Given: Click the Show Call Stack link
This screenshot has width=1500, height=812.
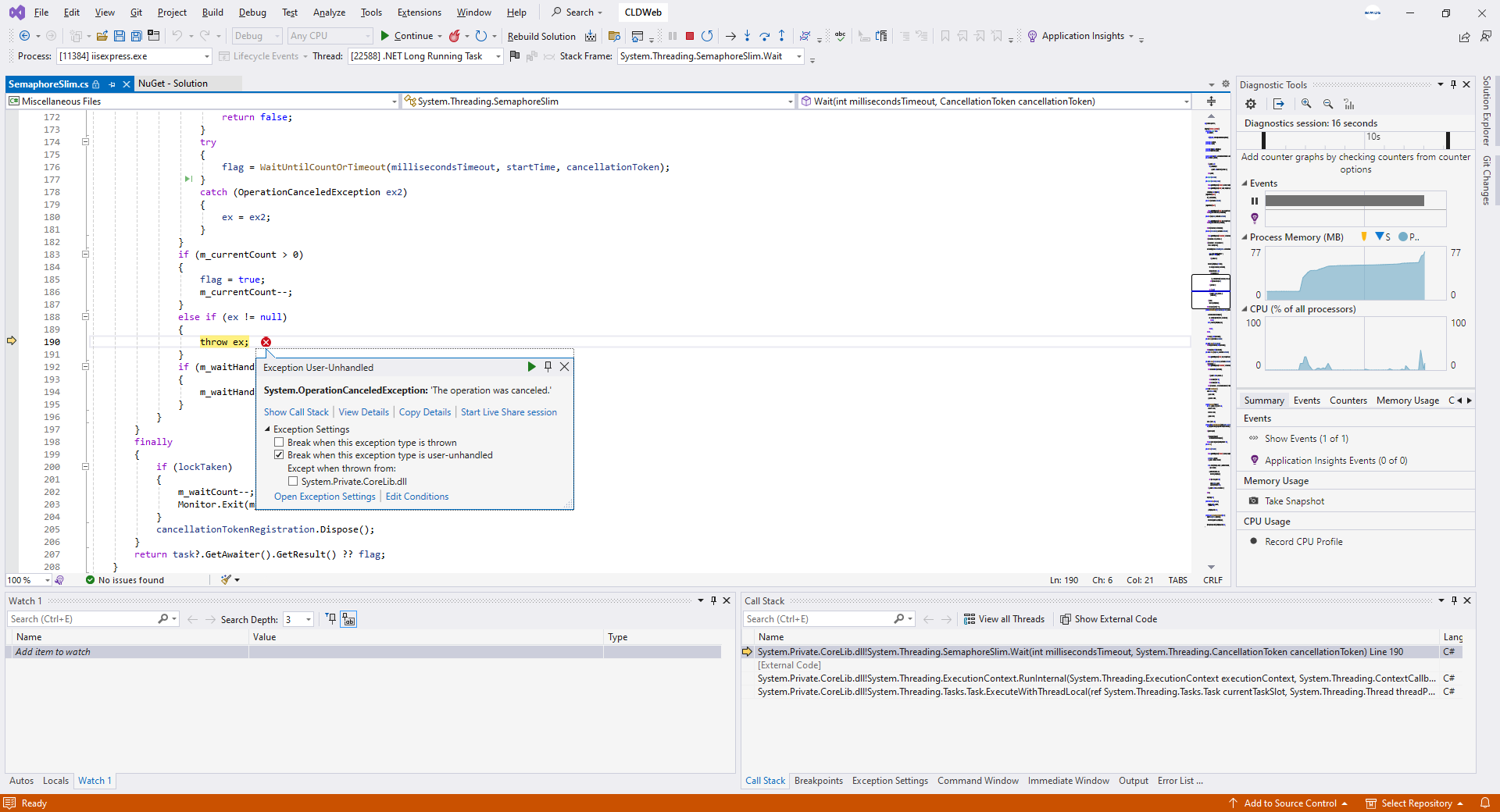Looking at the screenshot, I should click(296, 412).
